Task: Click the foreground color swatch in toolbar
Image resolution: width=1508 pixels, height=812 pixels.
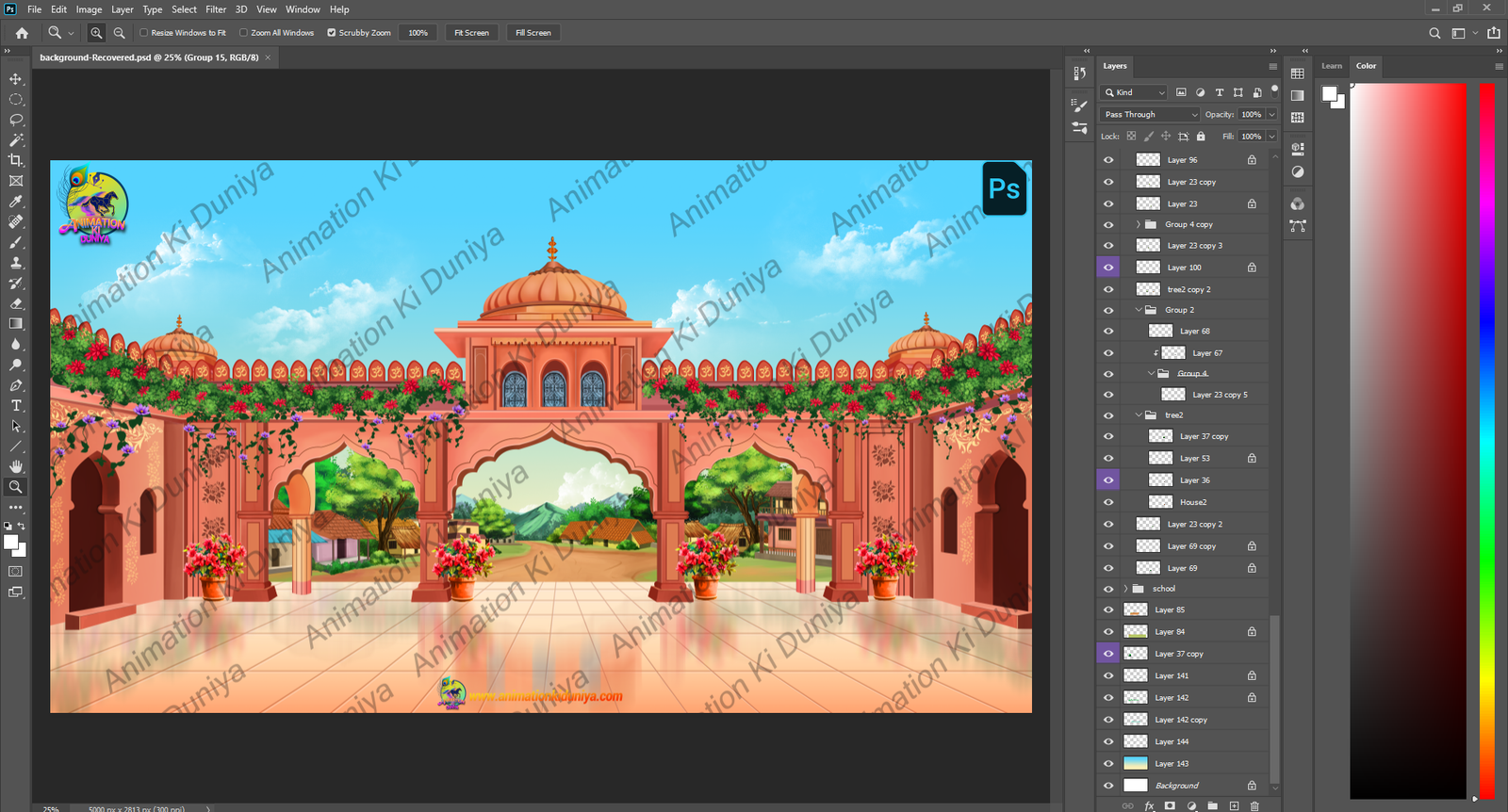Action: (x=11, y=543)
